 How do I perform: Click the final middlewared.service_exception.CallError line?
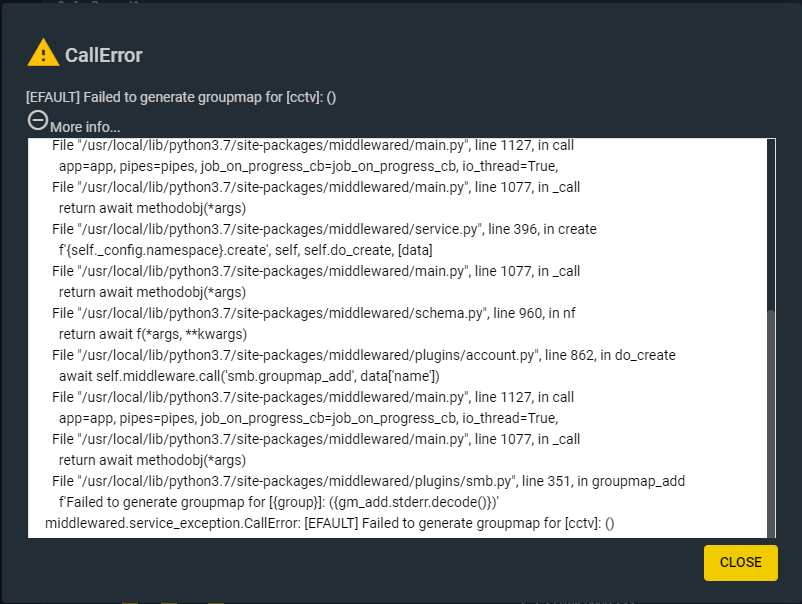click(x=330, y=523)
